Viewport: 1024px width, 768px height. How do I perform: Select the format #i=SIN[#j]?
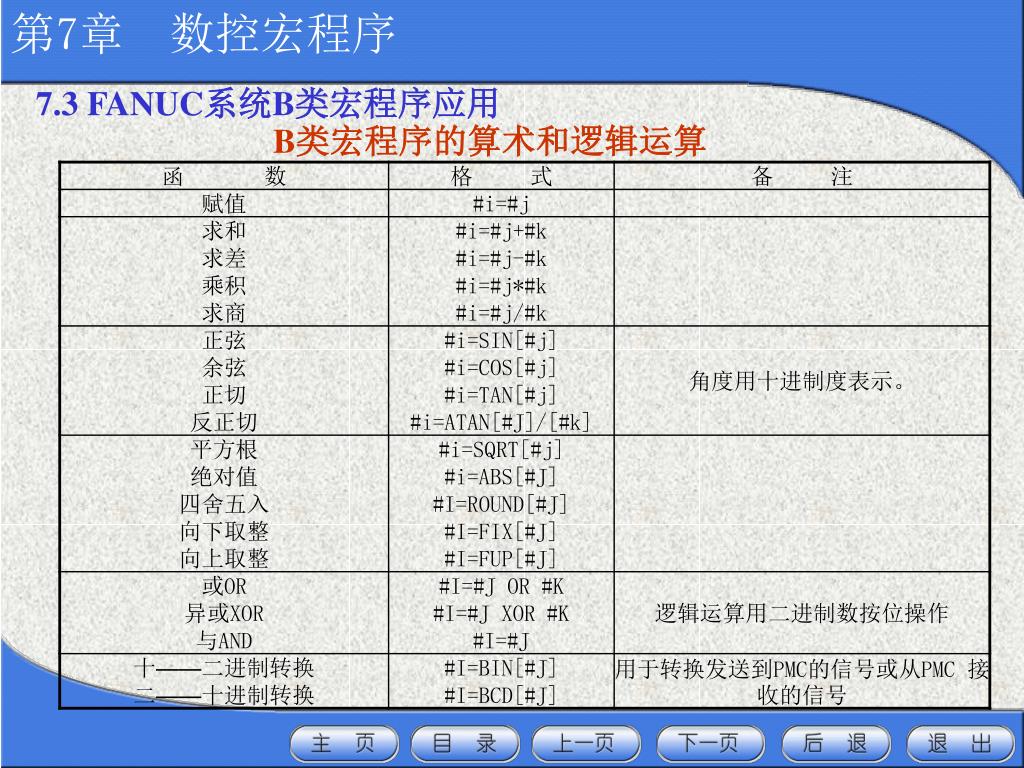click(x=501, y=341)
